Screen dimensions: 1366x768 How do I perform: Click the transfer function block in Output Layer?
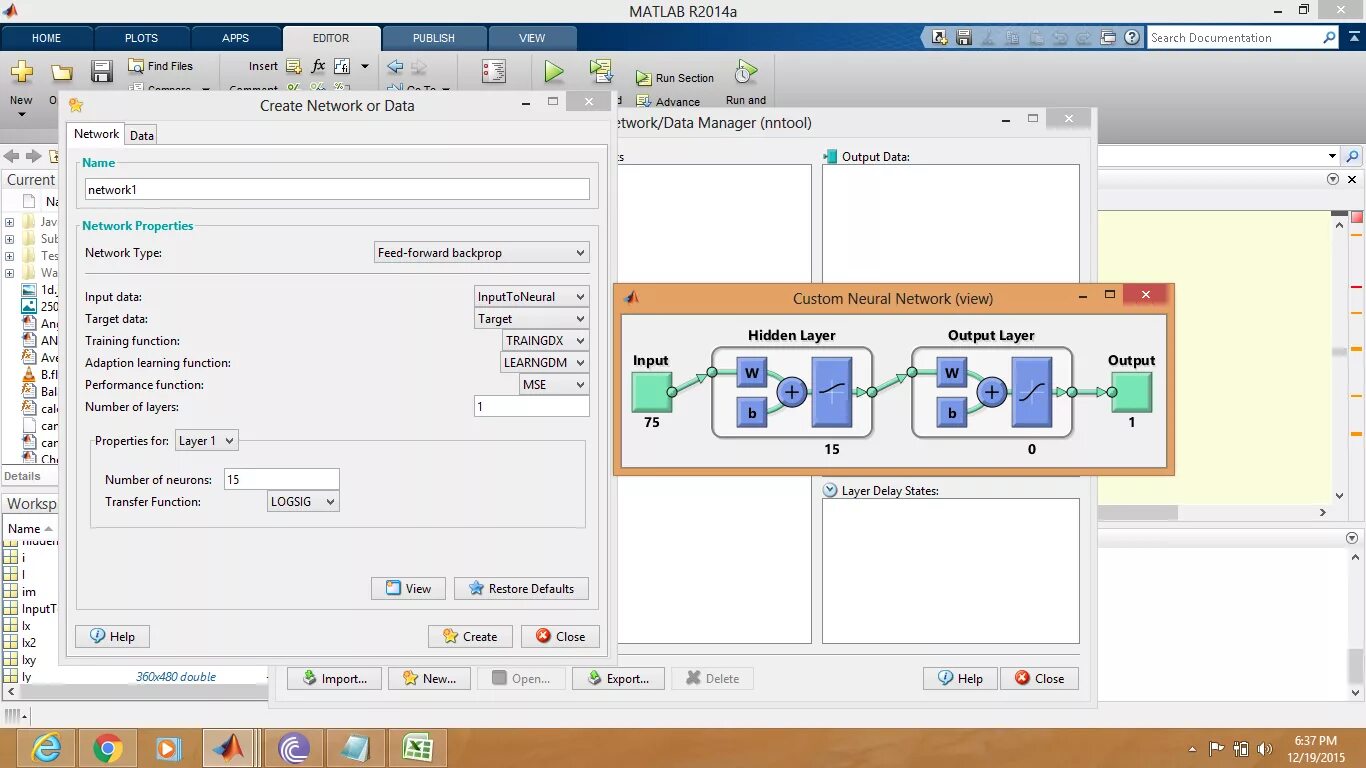1031,392
